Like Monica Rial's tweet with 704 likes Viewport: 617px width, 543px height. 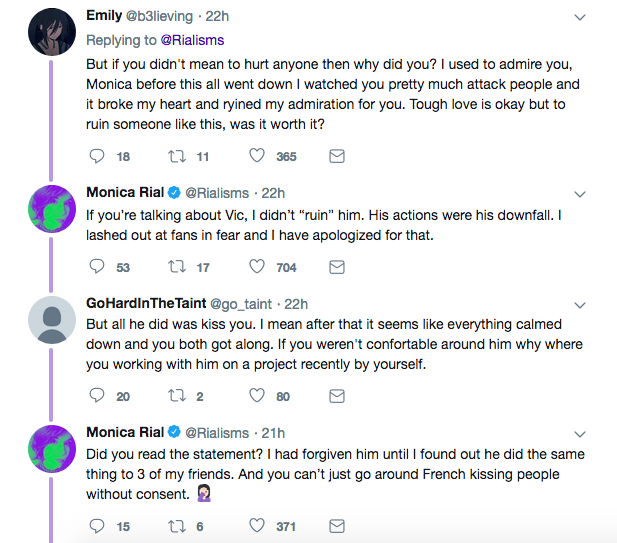(x=257, y=266)
